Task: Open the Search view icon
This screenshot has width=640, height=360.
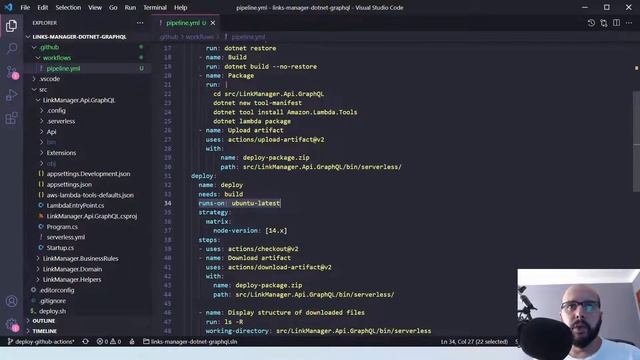Action: point(11,49)
